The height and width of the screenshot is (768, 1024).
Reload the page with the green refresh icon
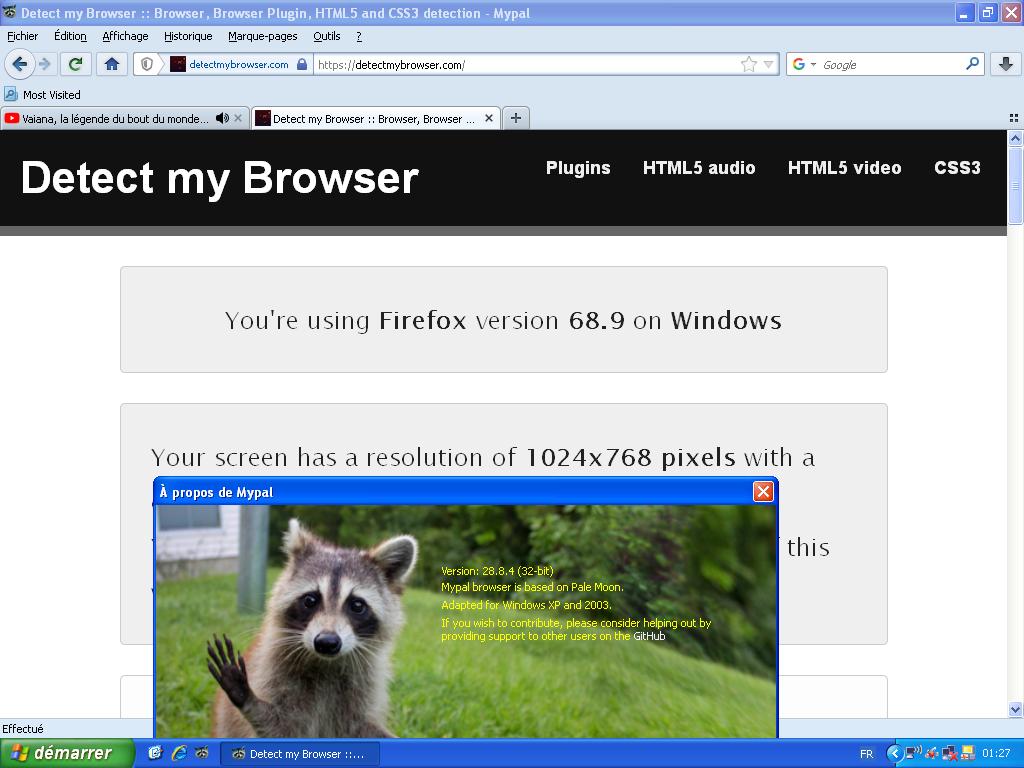coord(76,64)
